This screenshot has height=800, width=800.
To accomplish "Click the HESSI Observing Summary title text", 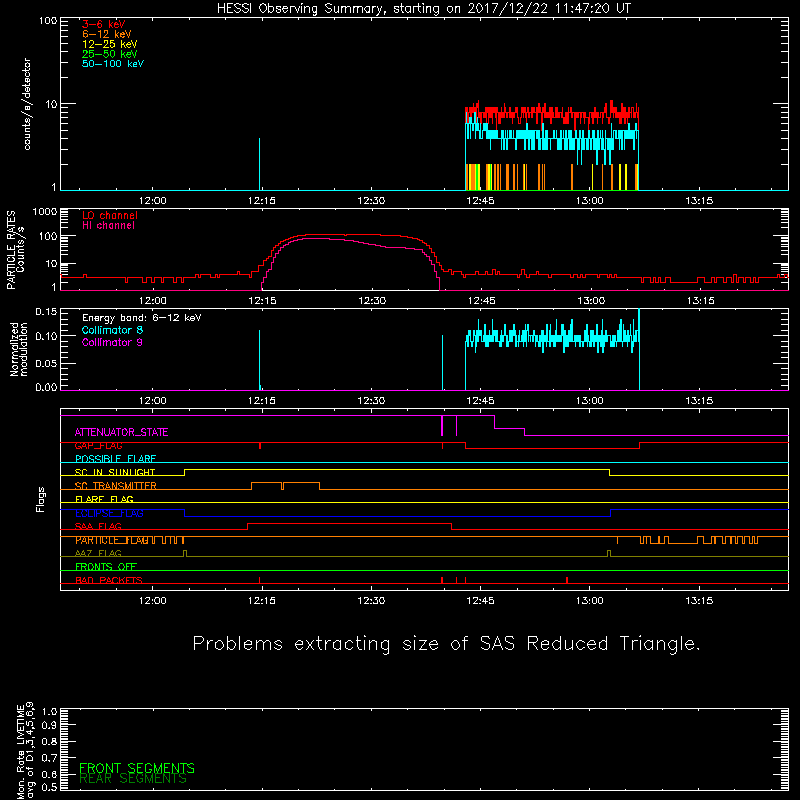I will pyautogui.click(x=423, y=9).
